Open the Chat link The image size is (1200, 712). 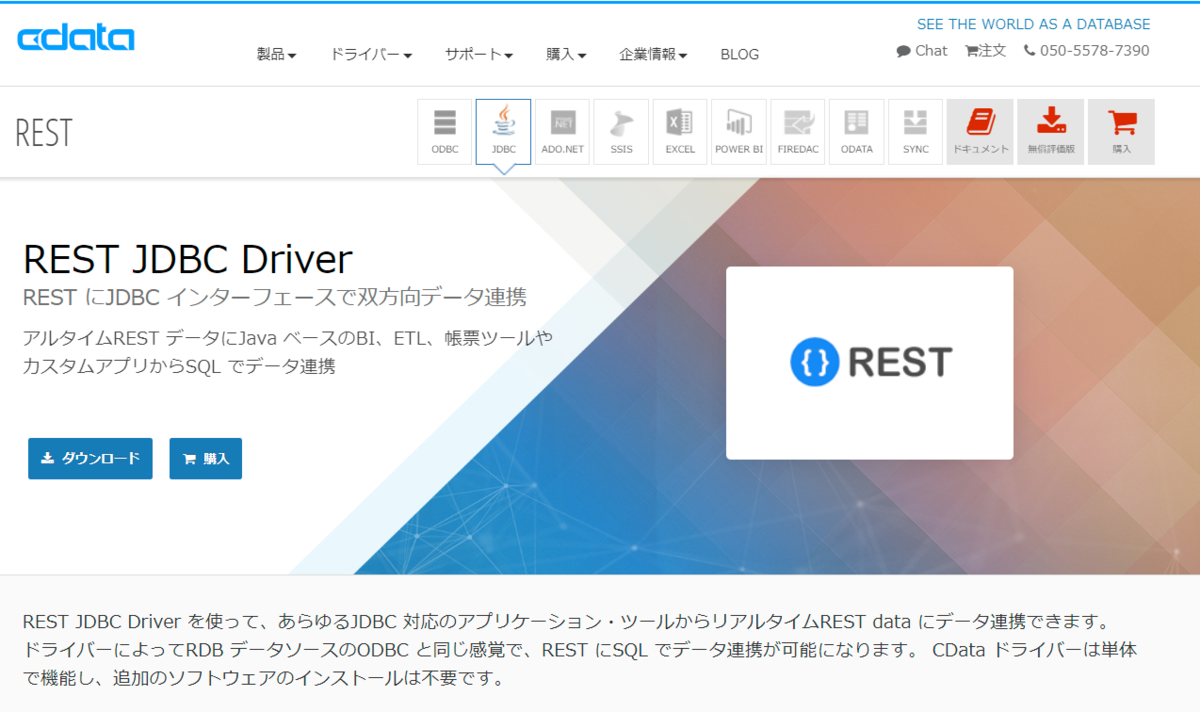coord(922,50)
